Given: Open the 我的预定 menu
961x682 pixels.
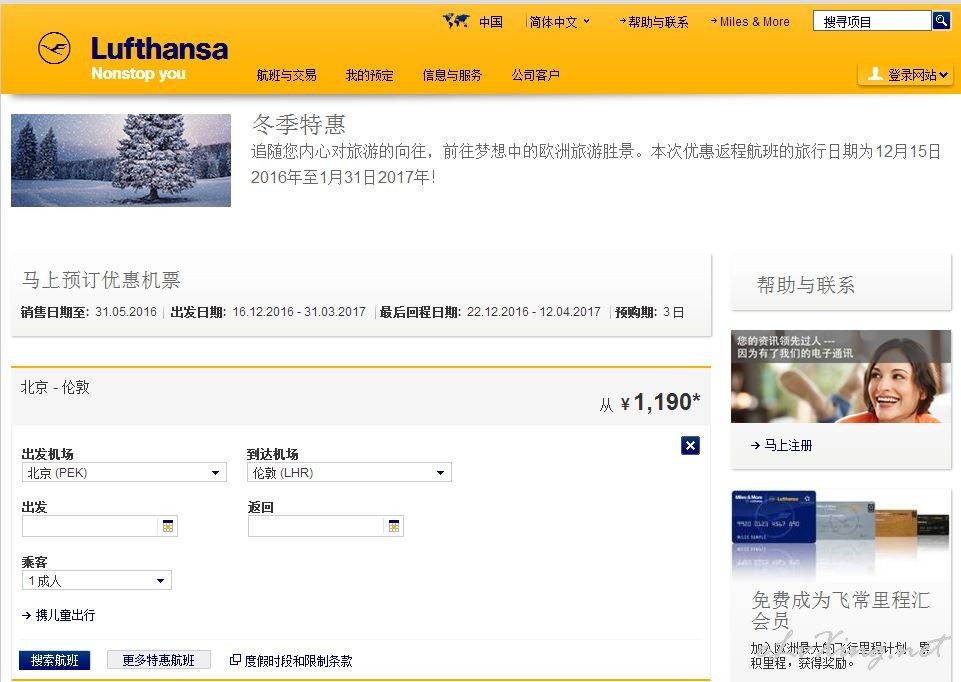Looking at the screenshot, I should pyautogui.click(x=370, y=75).
